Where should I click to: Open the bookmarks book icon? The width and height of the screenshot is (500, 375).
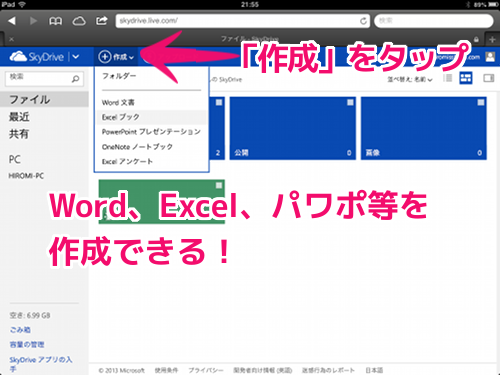(56, 21)
